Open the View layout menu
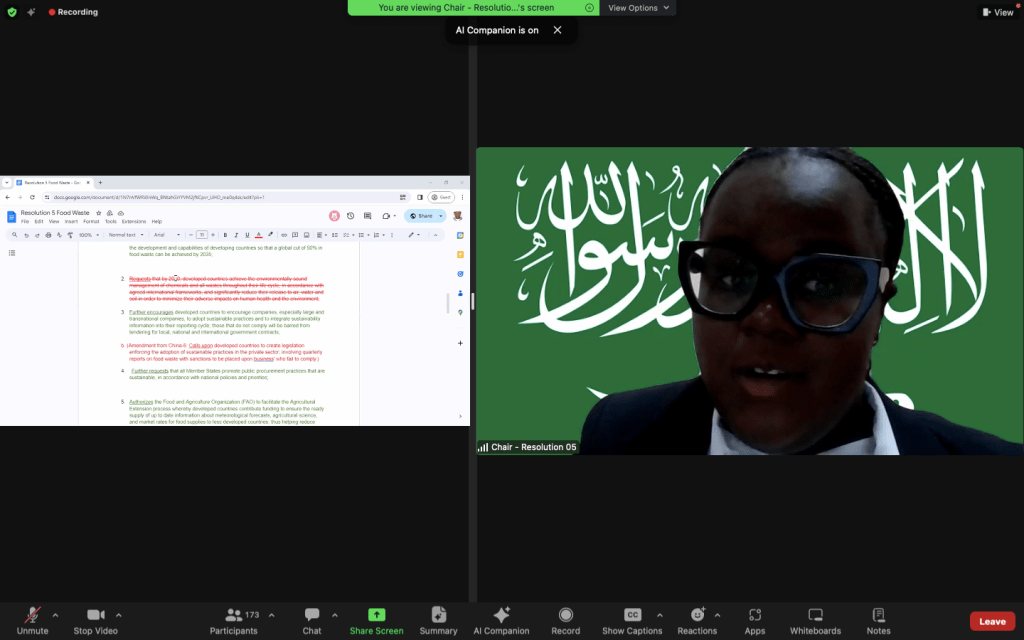This screenshot has height=640, width=1024. (x=997, y=12)
